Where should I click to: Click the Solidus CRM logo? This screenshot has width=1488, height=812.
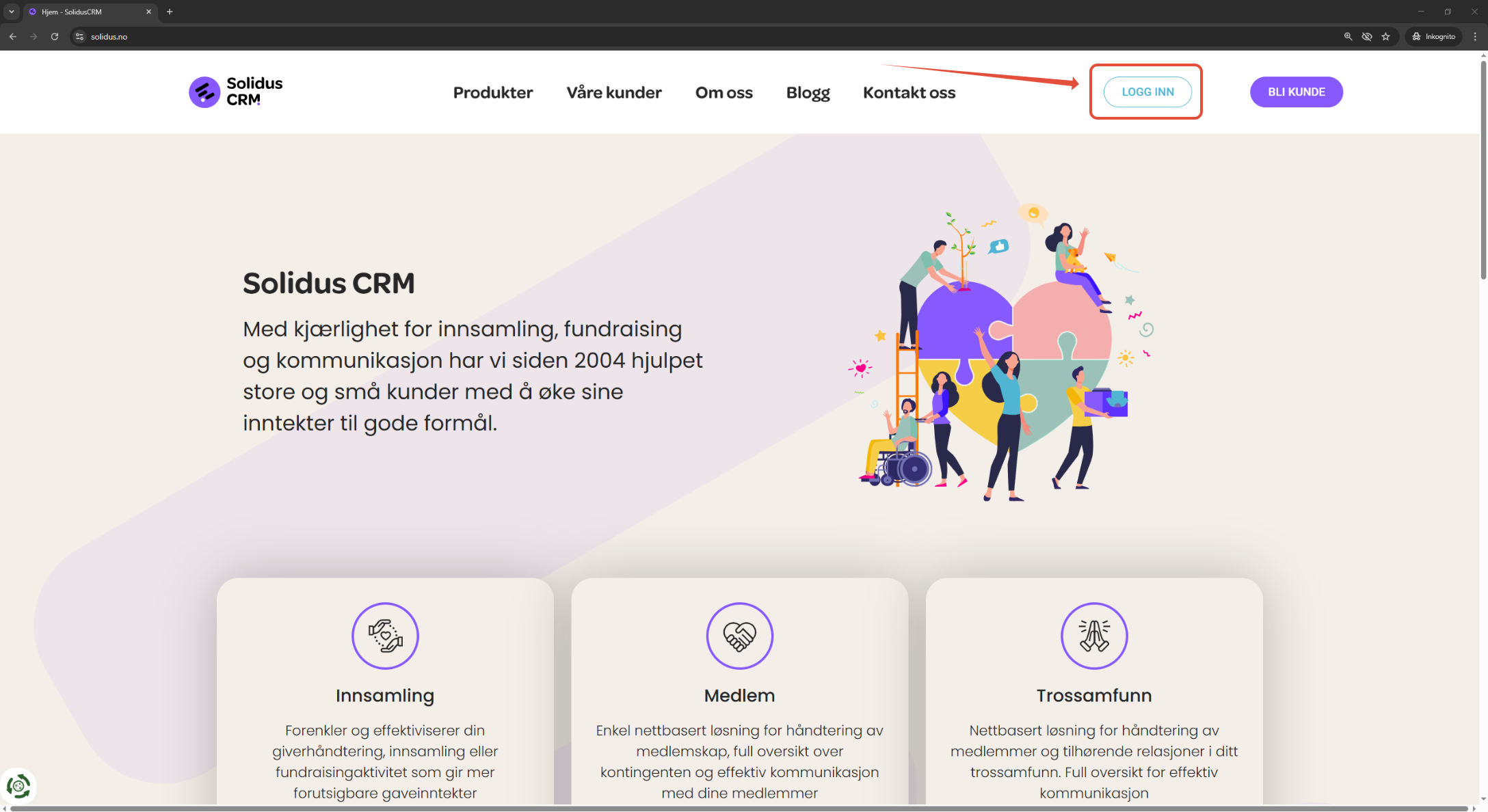click(x=235, y=92)
